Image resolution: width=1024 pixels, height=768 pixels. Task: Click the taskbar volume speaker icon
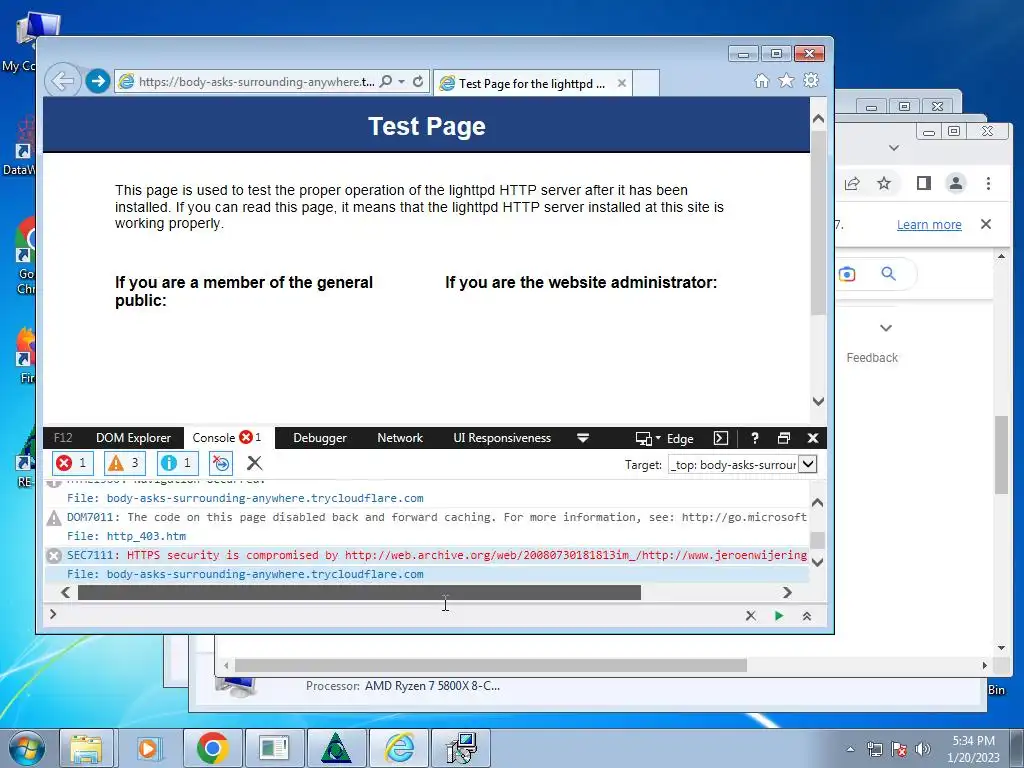922,749
